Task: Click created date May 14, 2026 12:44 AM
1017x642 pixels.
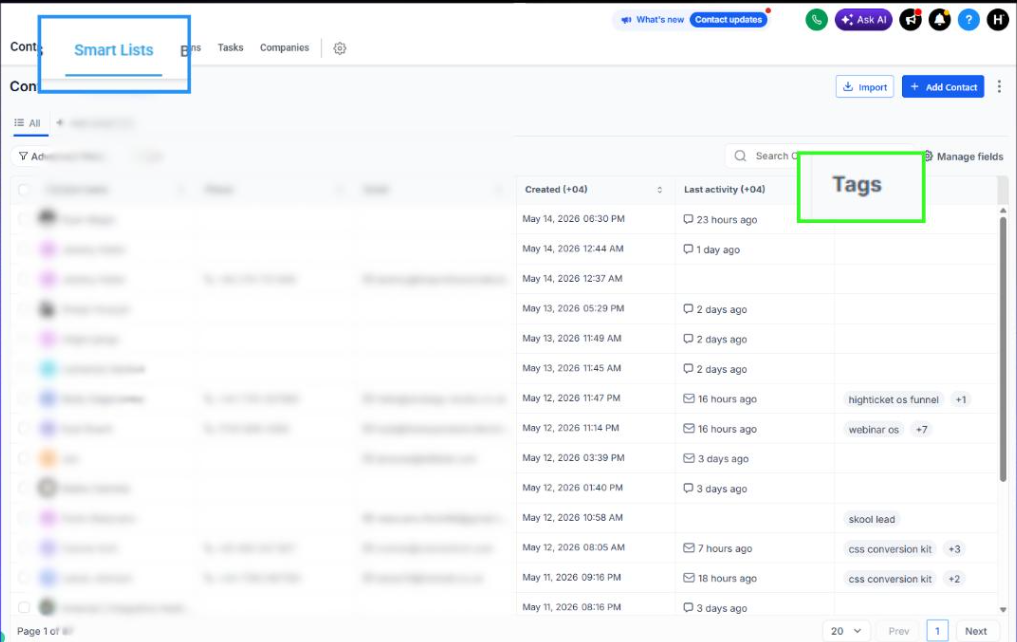Action: tap(573, 248)
